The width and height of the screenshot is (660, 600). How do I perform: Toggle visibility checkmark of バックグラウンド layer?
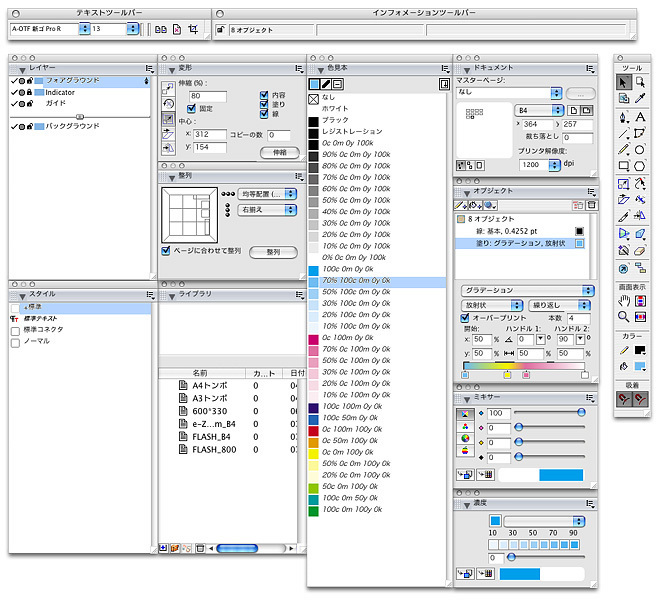coord(14,126)
